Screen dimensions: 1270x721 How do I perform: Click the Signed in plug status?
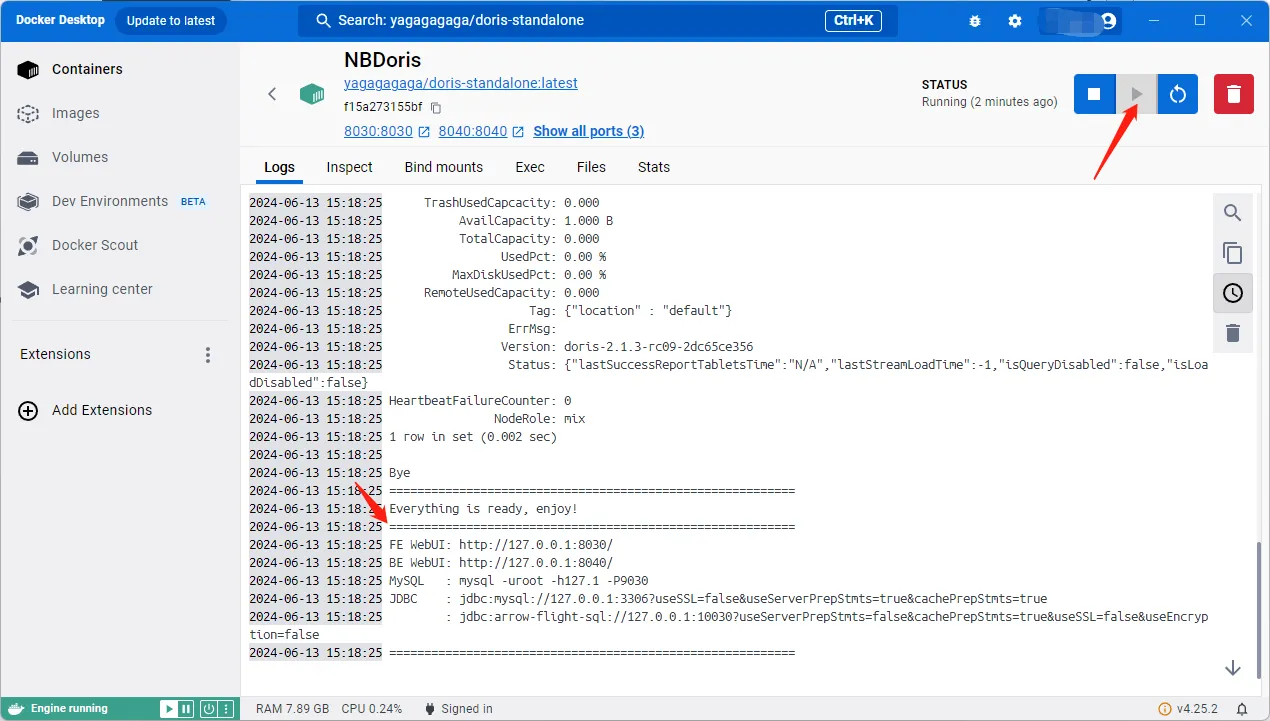pos(459,709)
